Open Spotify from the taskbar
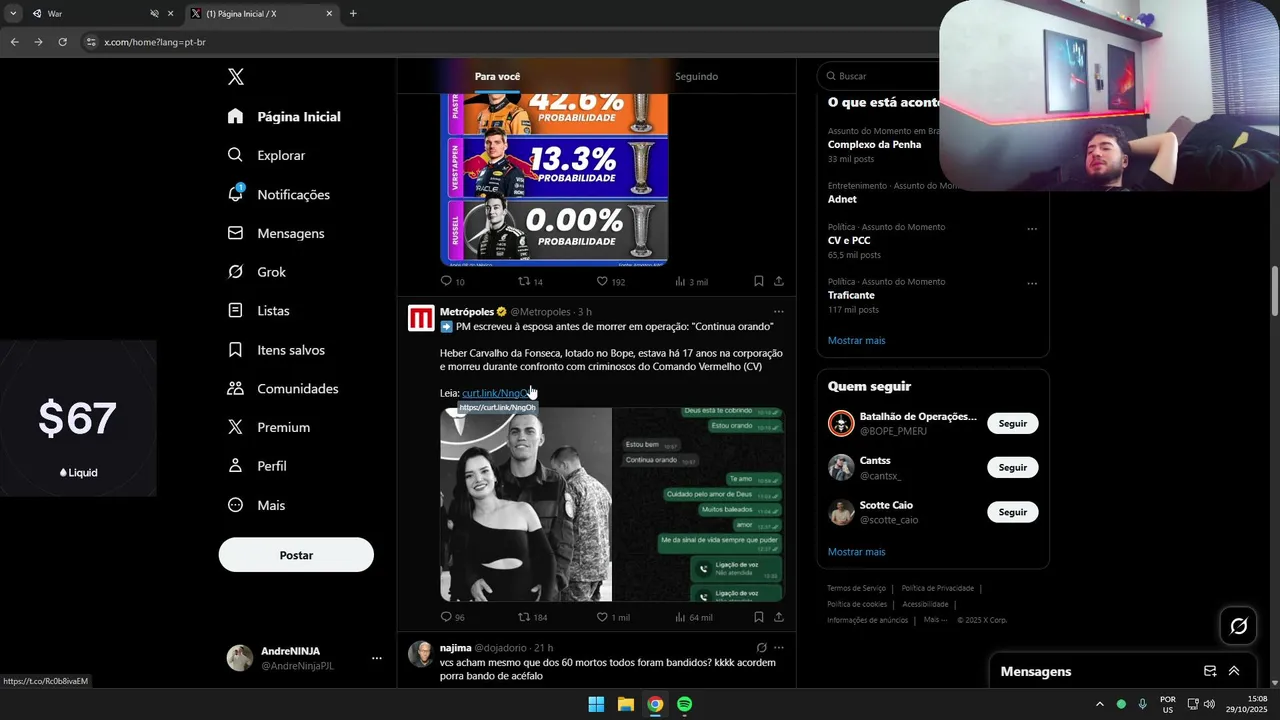This screenshot has width=1280, height=720. 685,704
